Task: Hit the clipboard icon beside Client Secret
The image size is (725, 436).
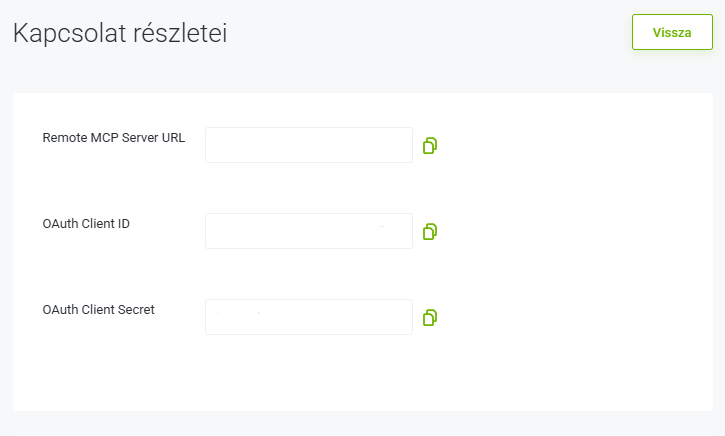Action: pos(430,318)
